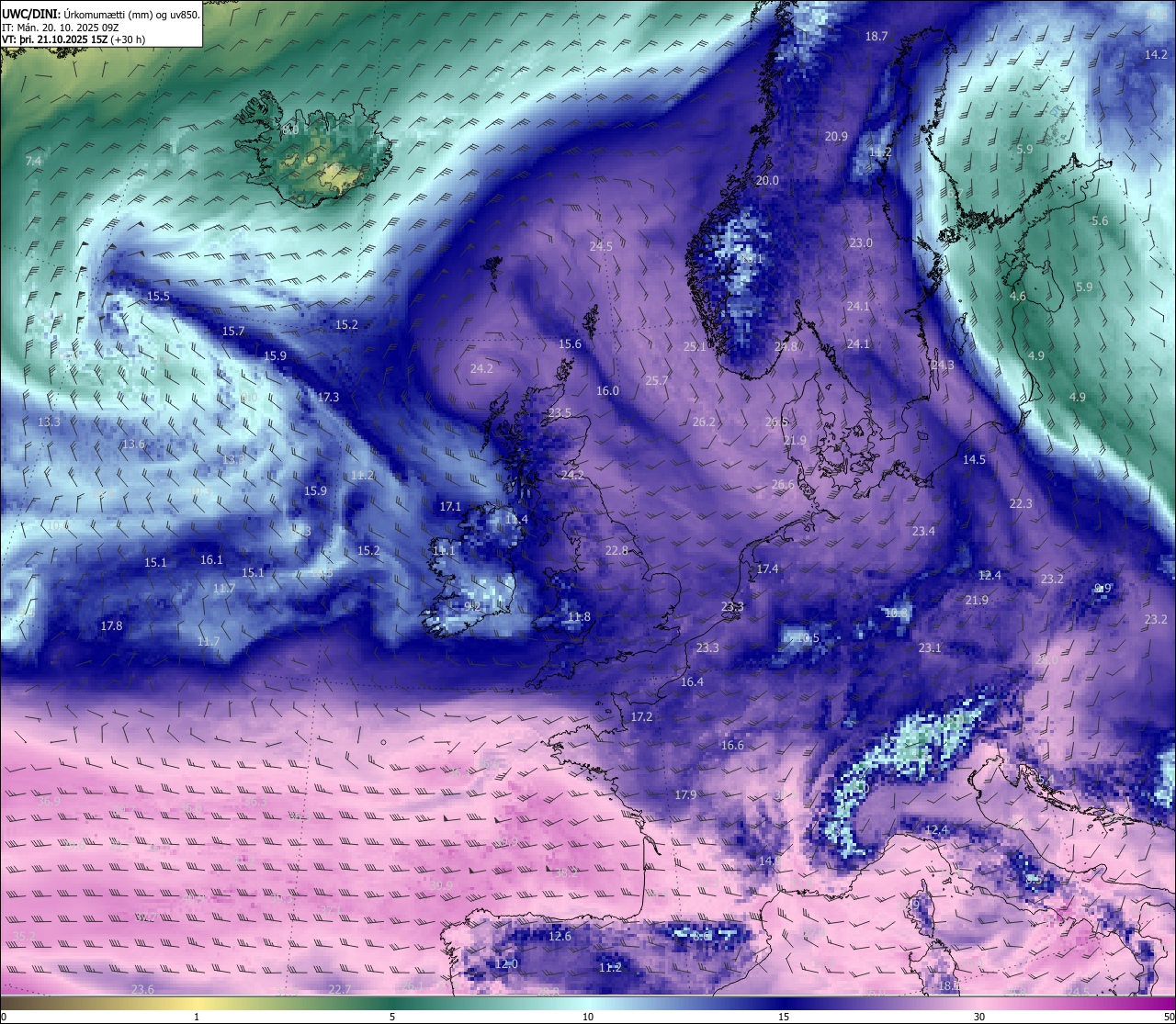
Task: Select the 14.5 value label
Action: pos(974,460)
